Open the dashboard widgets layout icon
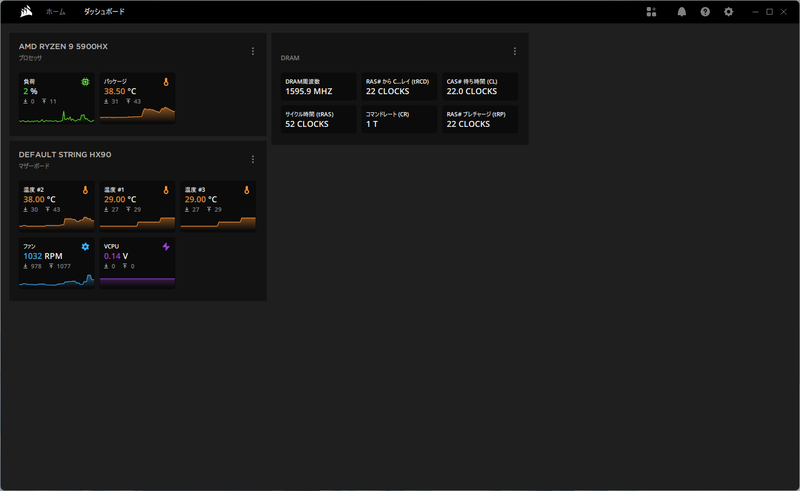The width and height of the screenshot is (800, 491). (651, 12)
